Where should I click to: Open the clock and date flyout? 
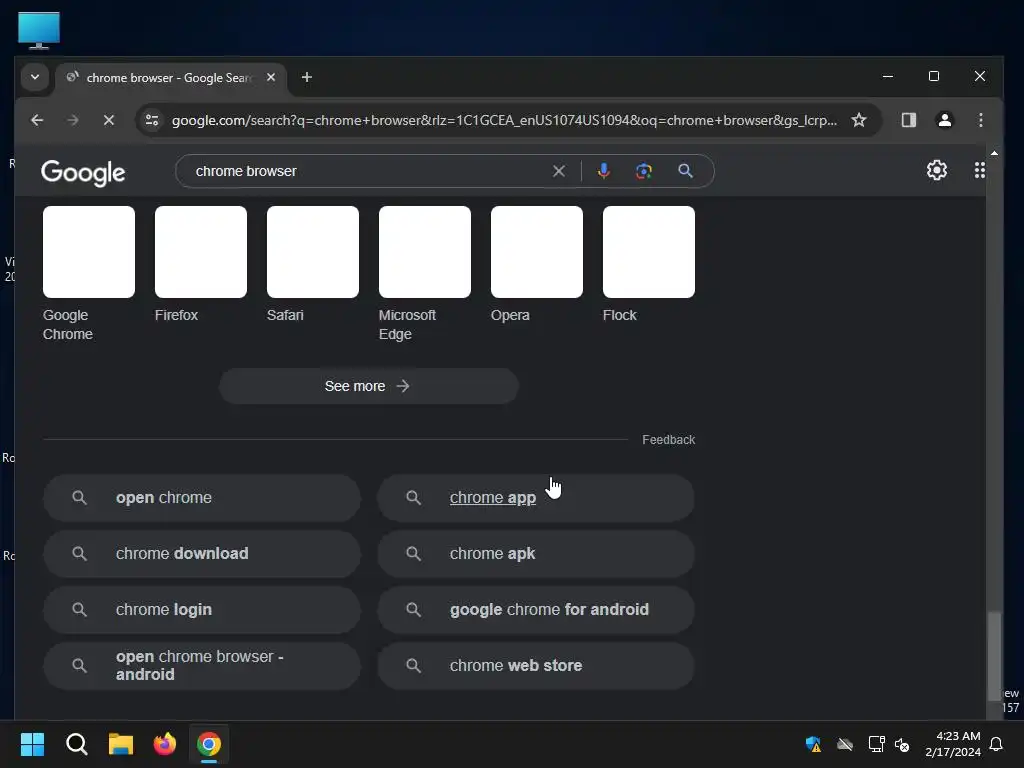click(953, 744)
